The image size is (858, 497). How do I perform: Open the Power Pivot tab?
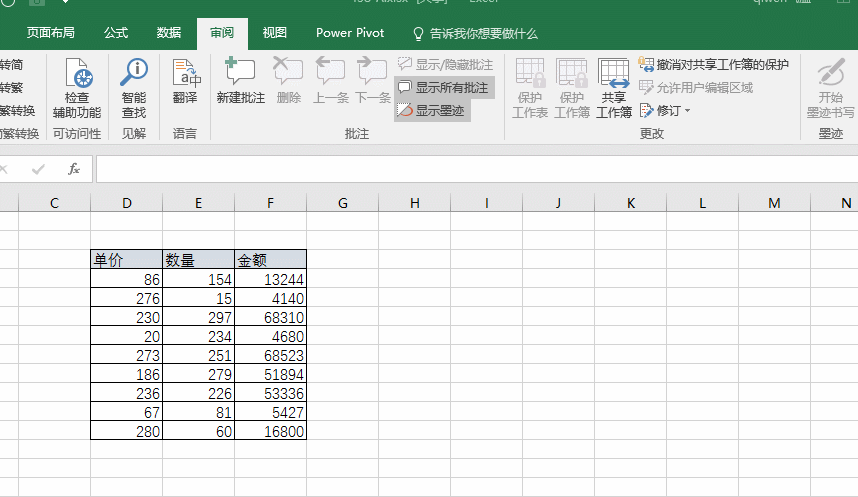[350, 33]
